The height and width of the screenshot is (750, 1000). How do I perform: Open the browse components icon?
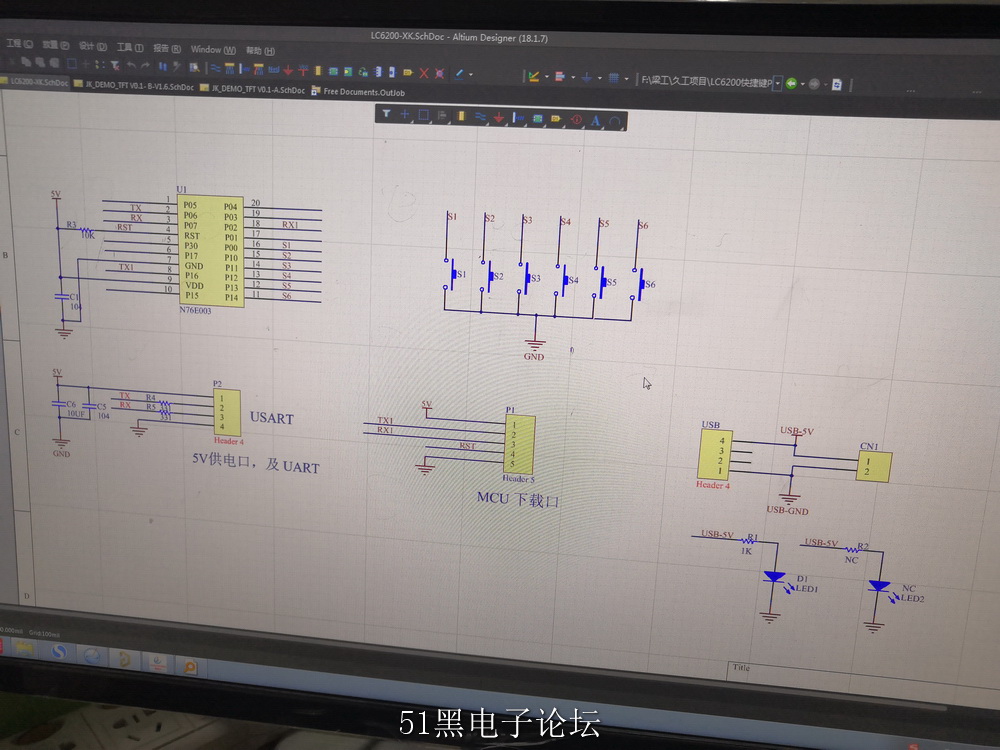[x=195, y=68]
